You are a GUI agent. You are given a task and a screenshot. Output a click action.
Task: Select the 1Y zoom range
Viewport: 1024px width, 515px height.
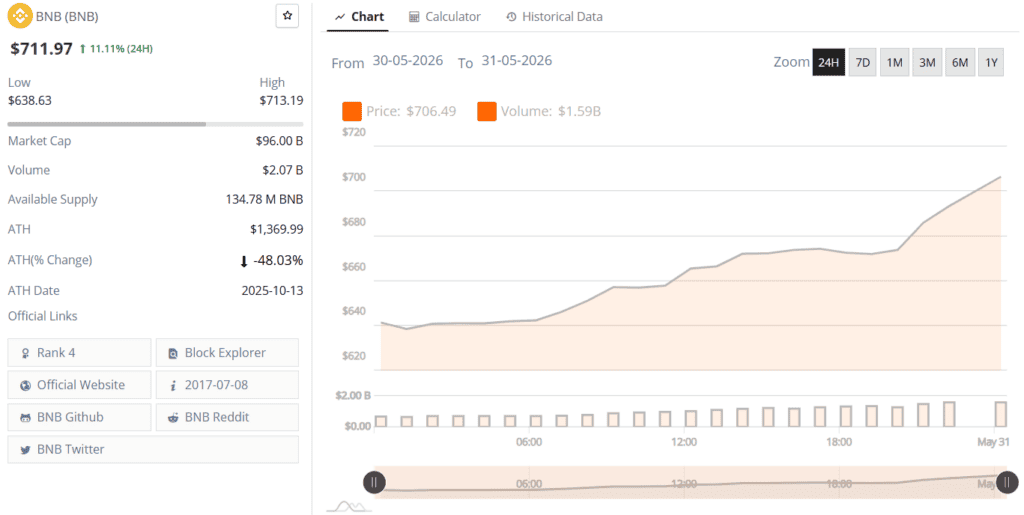[991, 63]
